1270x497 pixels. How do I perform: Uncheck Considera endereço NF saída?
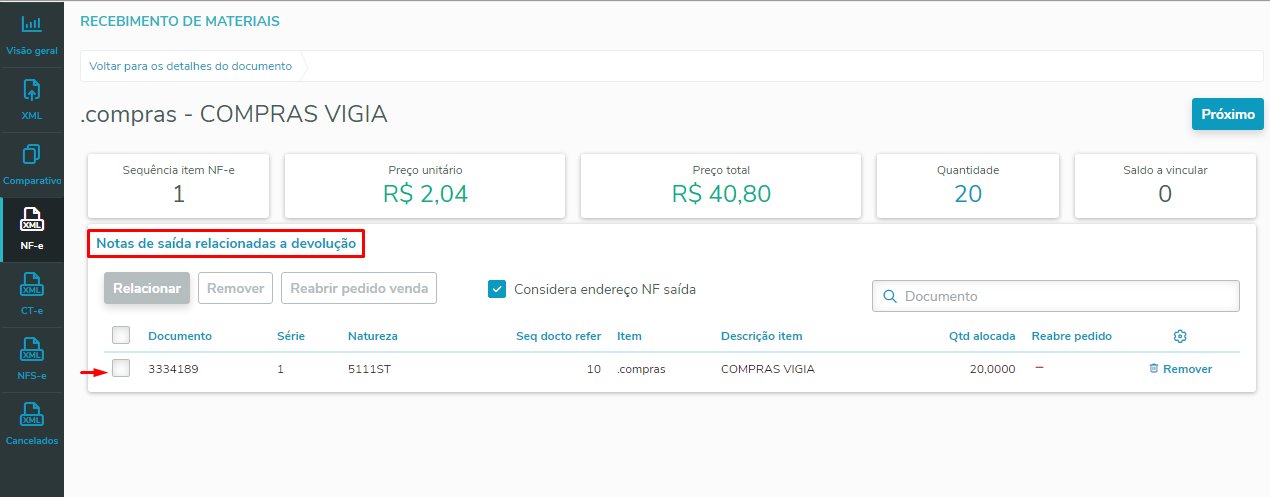click(497, 289)
